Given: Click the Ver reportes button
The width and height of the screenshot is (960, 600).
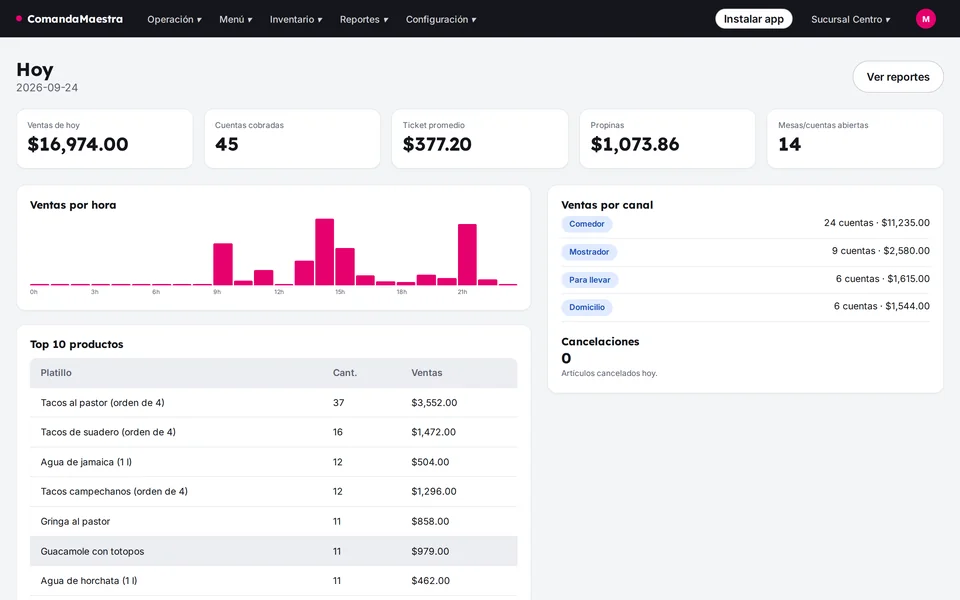Looking at the screenshot, I should tap(898, 77).
